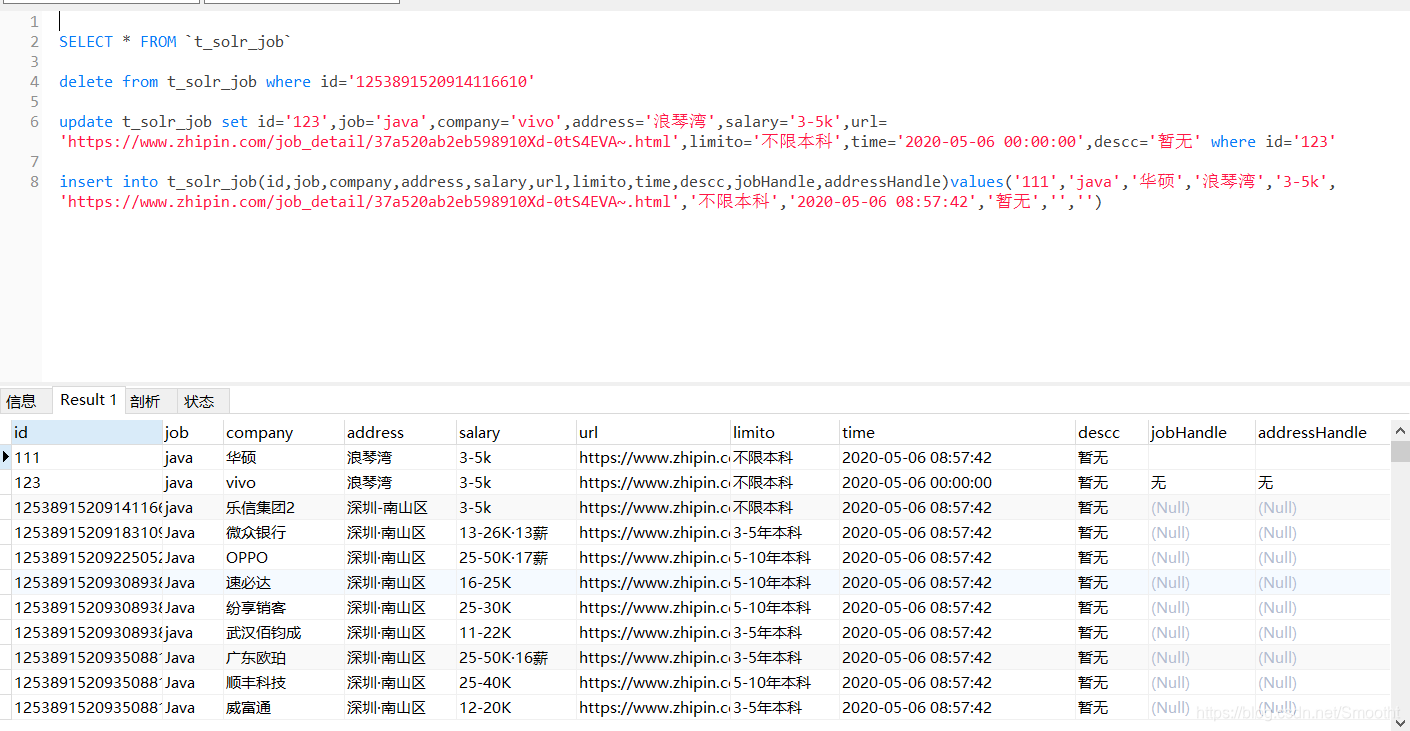This screenshot has height=731, width=1410.
Task: Select the company cell 速必达
Action: coord(284,582)
